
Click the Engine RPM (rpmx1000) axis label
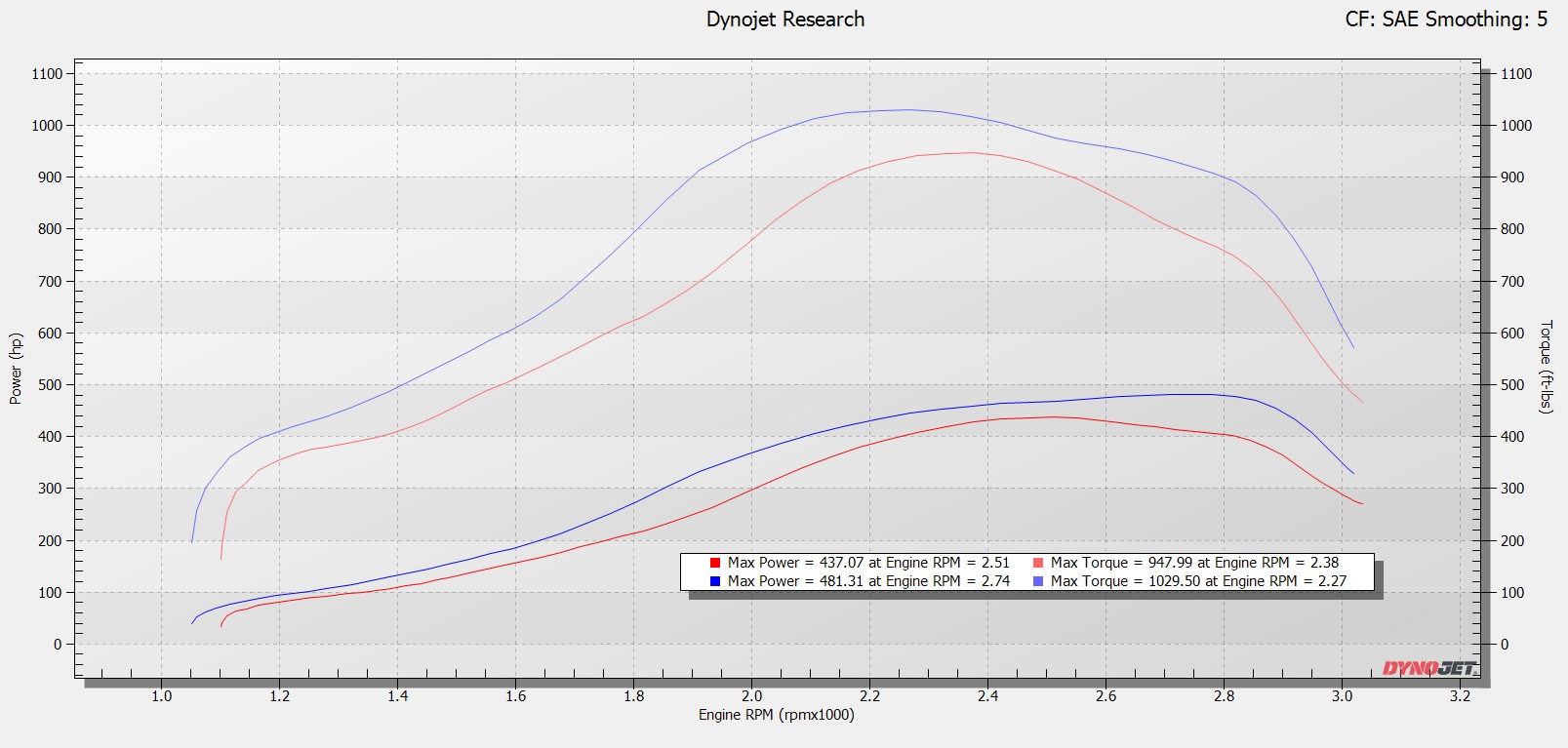(777, 715)
